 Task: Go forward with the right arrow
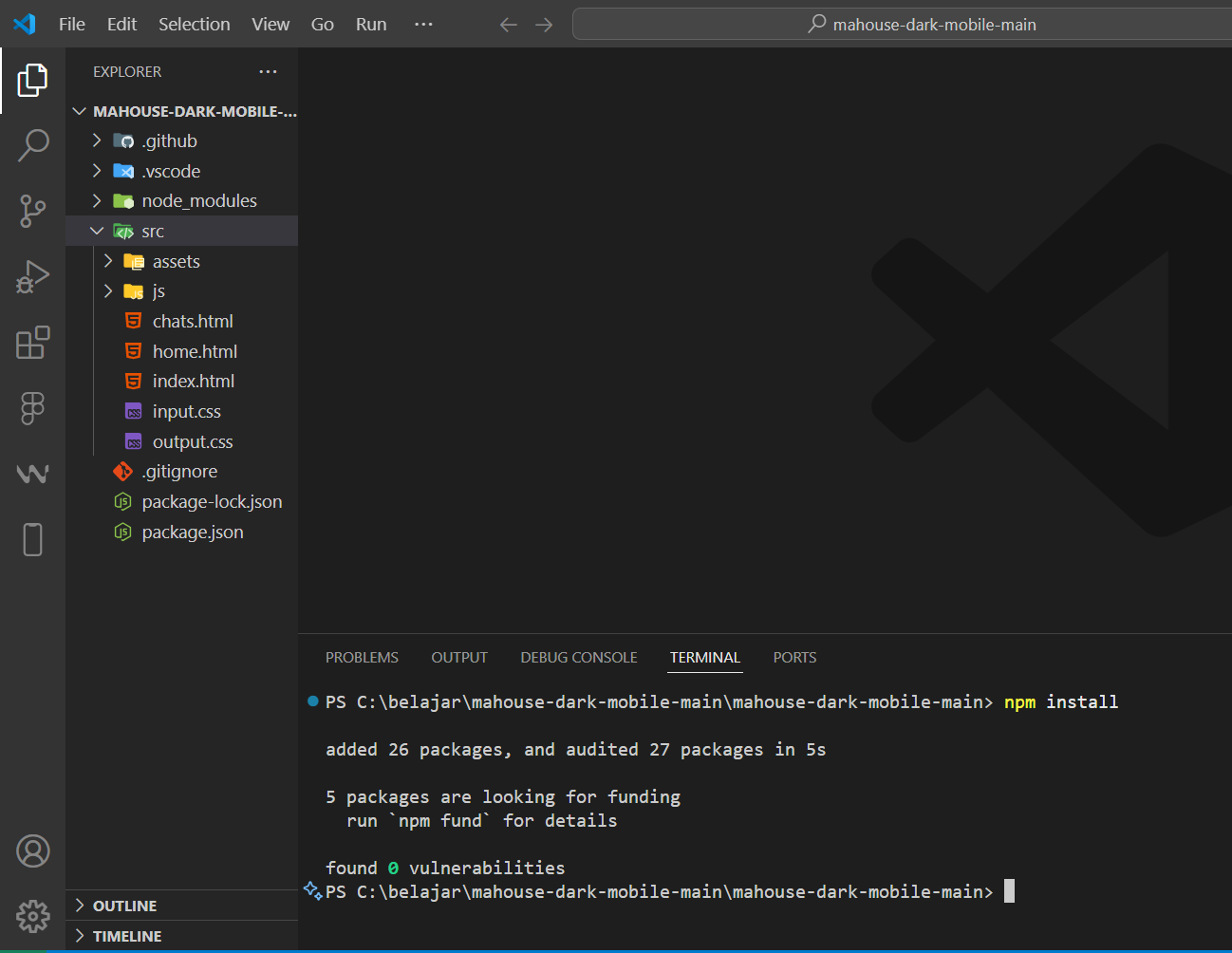coord(544,25)
